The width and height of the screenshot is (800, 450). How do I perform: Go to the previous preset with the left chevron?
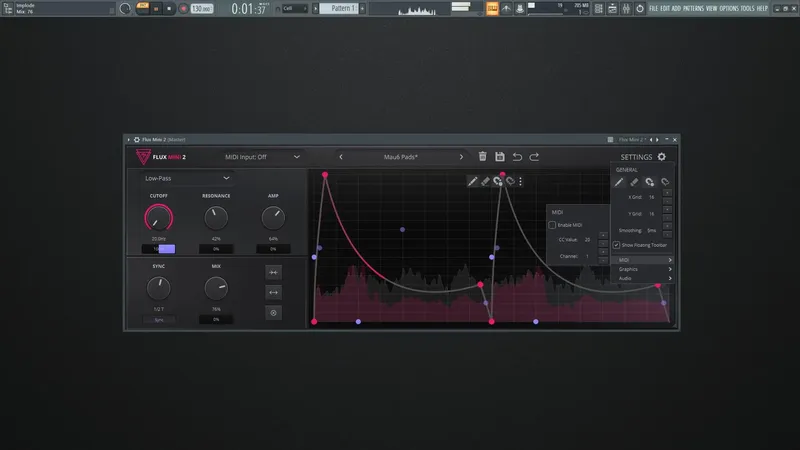coord(341,157)
